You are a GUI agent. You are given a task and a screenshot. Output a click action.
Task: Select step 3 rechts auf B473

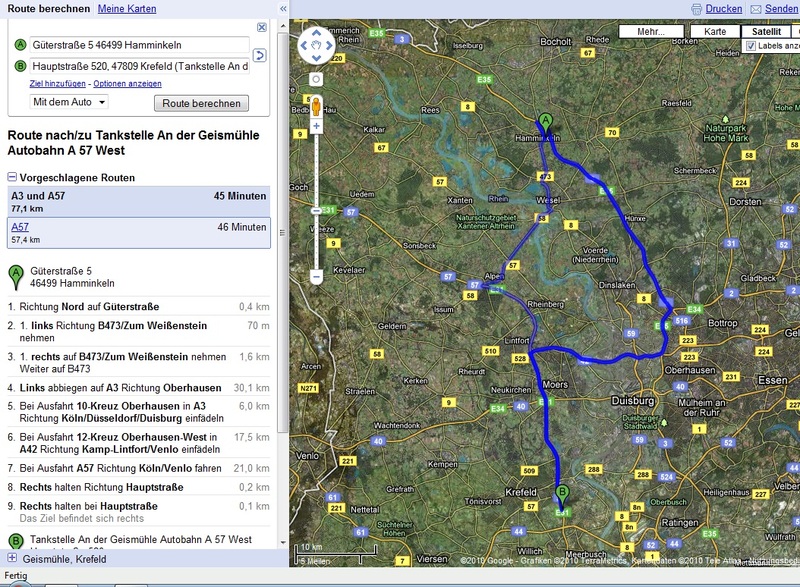click(139, 363)
